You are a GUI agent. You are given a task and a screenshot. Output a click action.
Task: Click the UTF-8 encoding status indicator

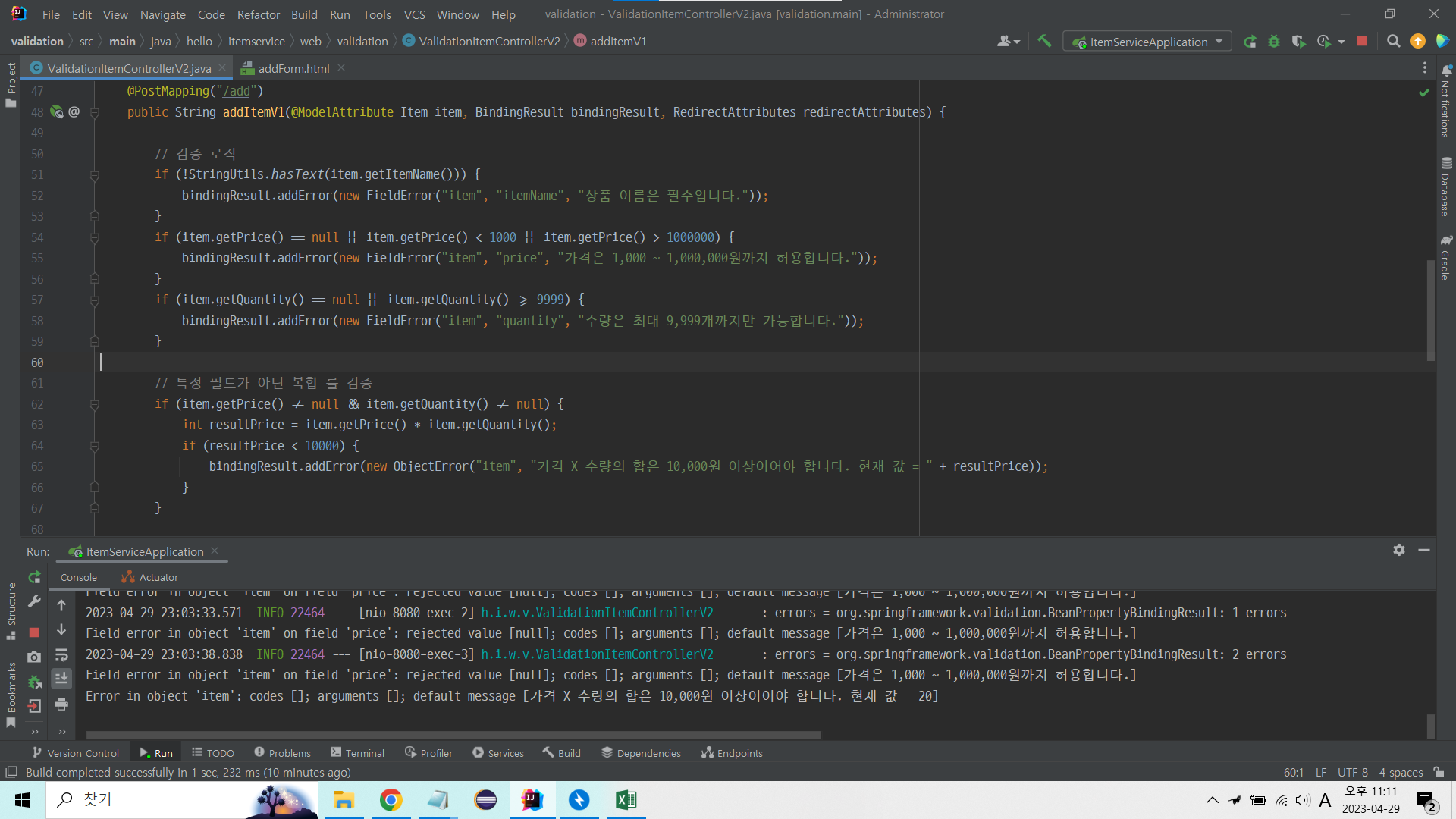[x=1352, y=773]
